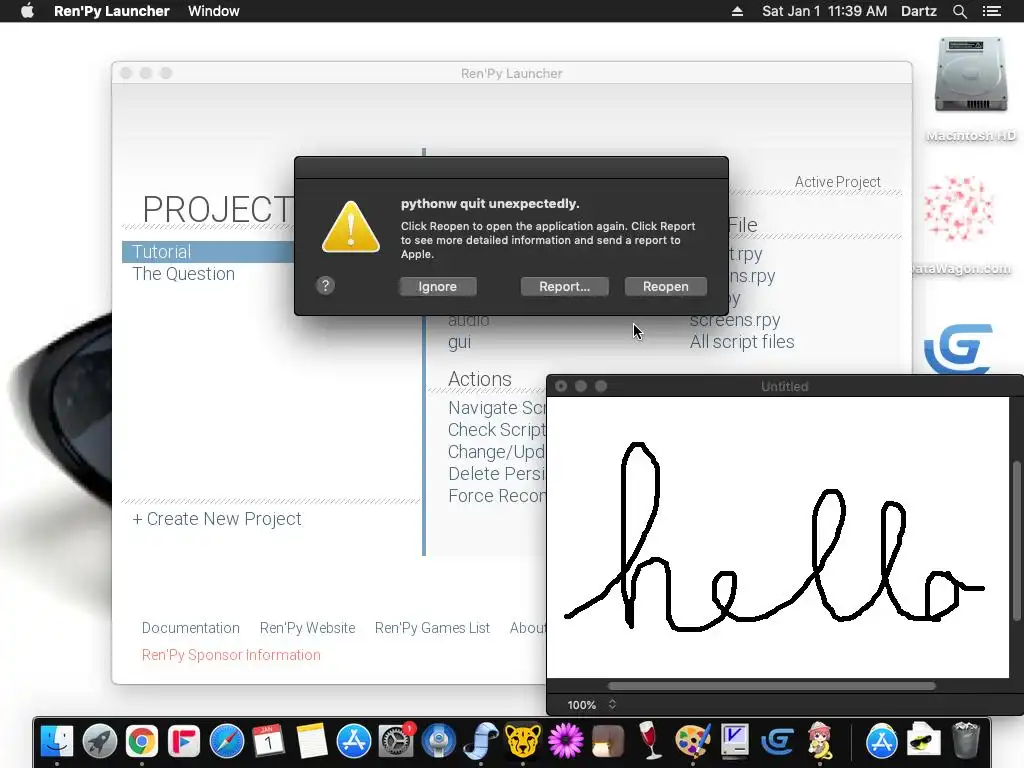The height and width of the screenshot is (768, 1024).
Task: Open the Window menu
Action: [x=214, y=11]
